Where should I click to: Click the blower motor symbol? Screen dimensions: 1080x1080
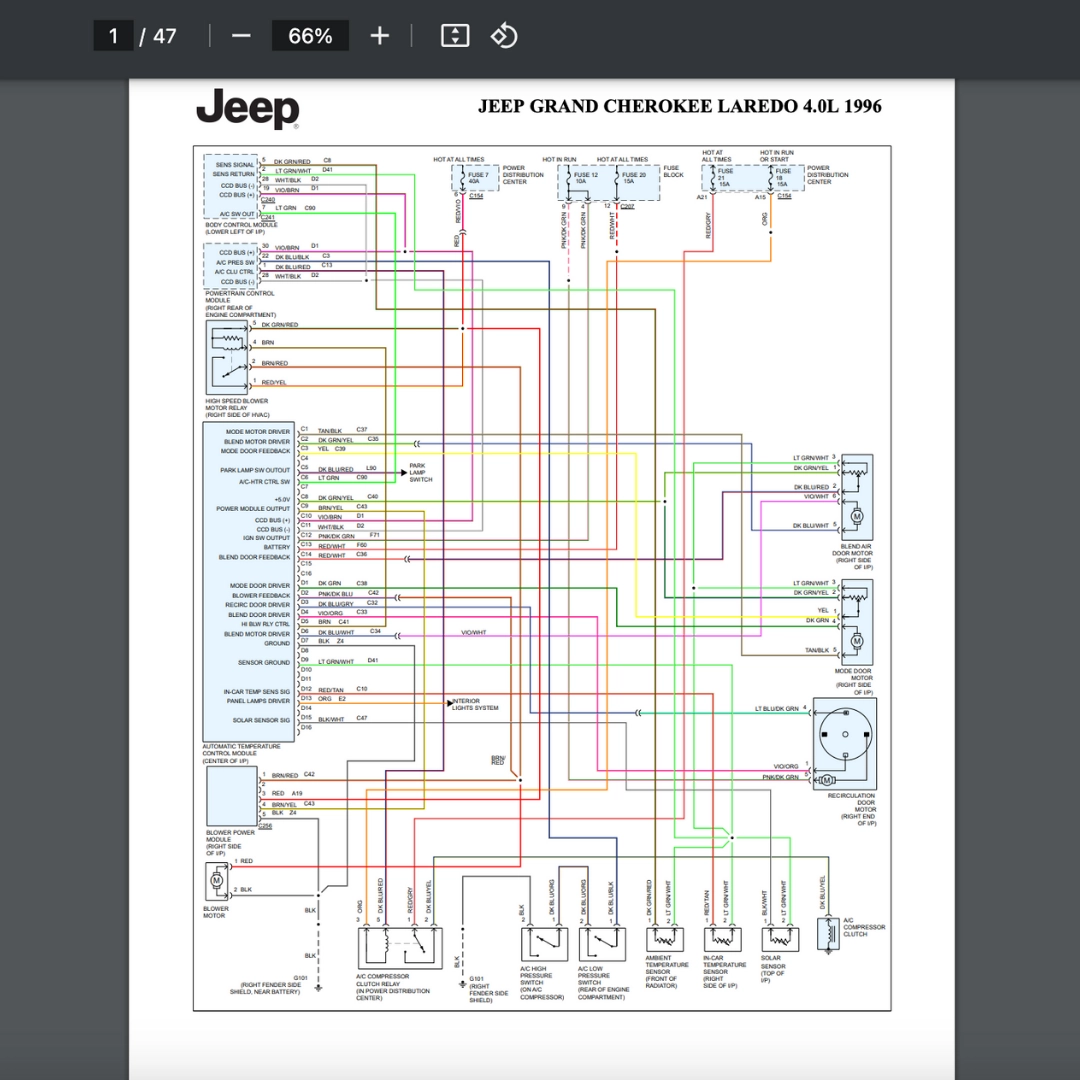point(217,881)
